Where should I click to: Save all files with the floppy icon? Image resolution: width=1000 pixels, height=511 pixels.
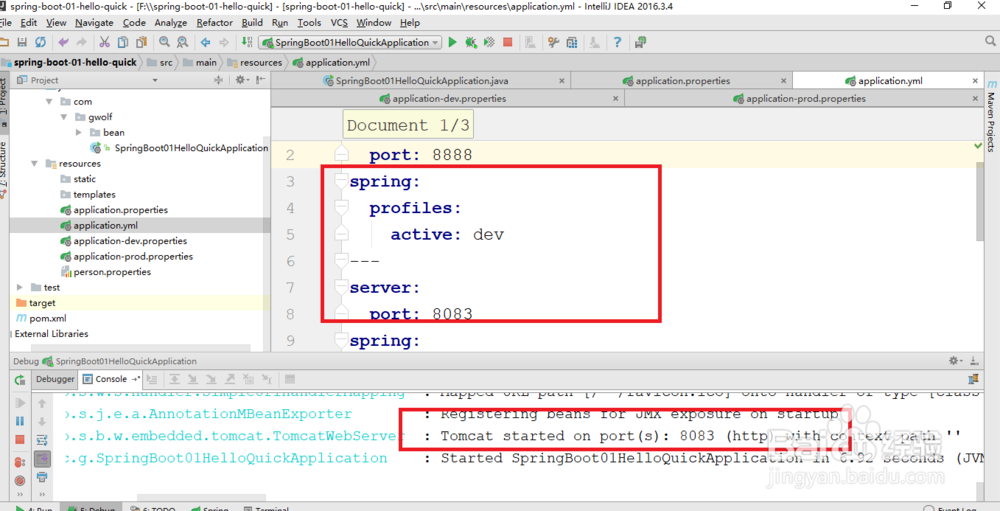22,42
